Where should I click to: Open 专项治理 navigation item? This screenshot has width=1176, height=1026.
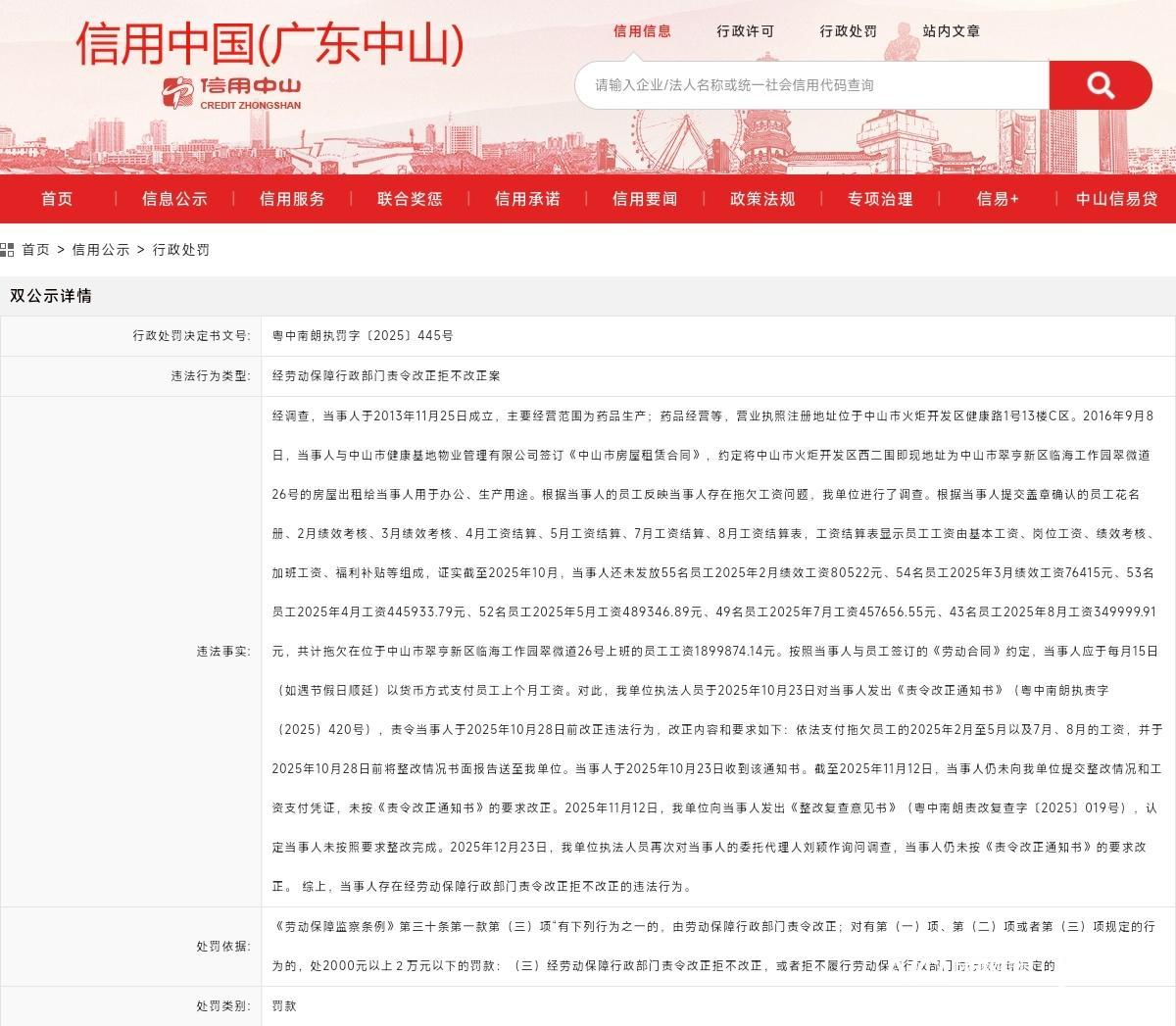pos(880,199)
